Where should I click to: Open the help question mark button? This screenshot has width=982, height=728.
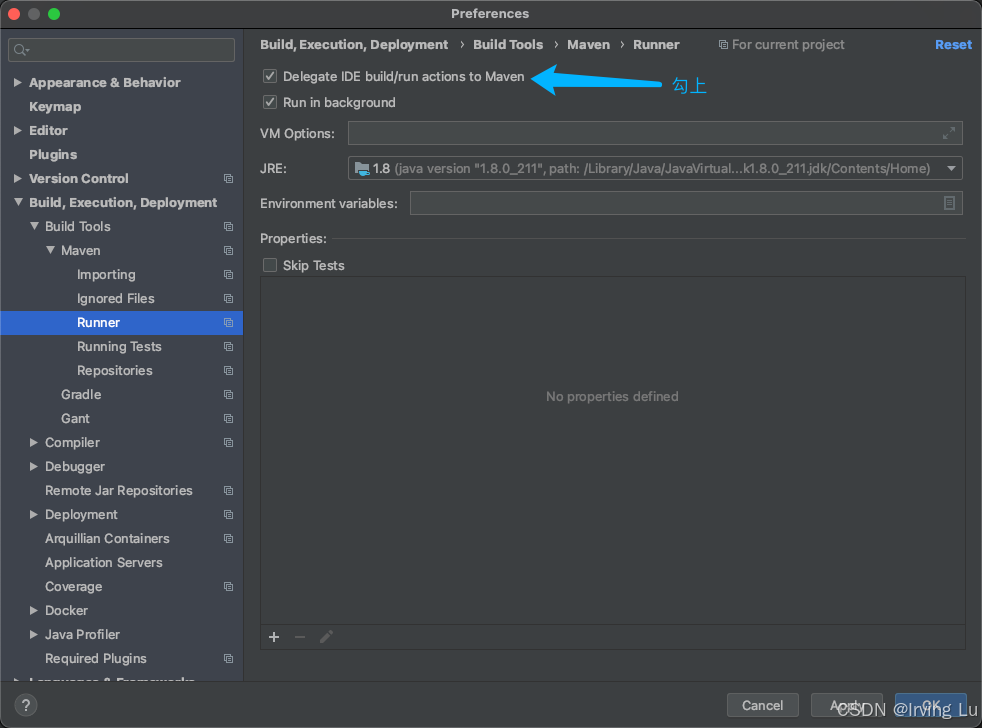[26, 705]
